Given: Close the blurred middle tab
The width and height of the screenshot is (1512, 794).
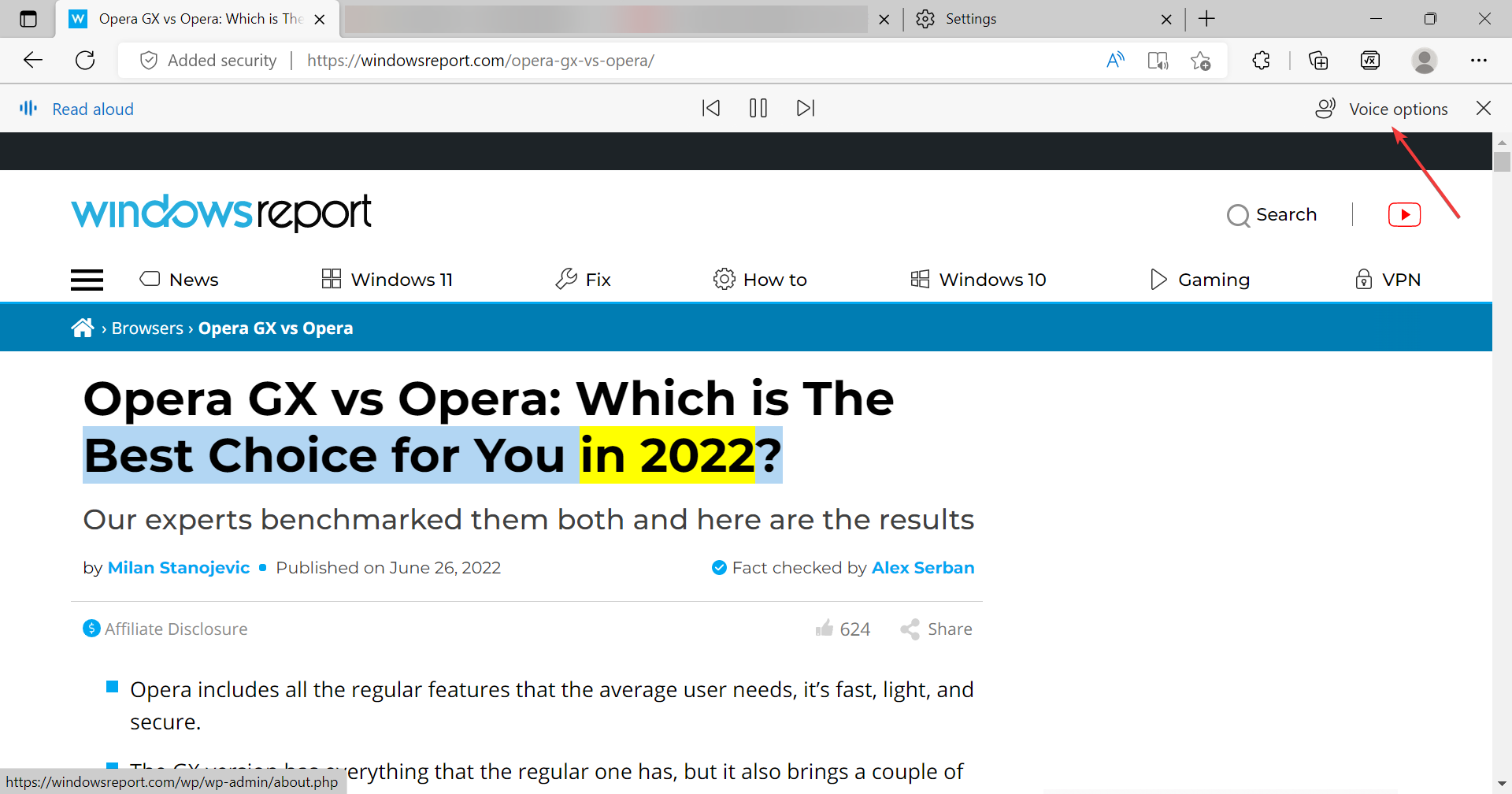Looking at the screenshot, I should coord(884,20).
